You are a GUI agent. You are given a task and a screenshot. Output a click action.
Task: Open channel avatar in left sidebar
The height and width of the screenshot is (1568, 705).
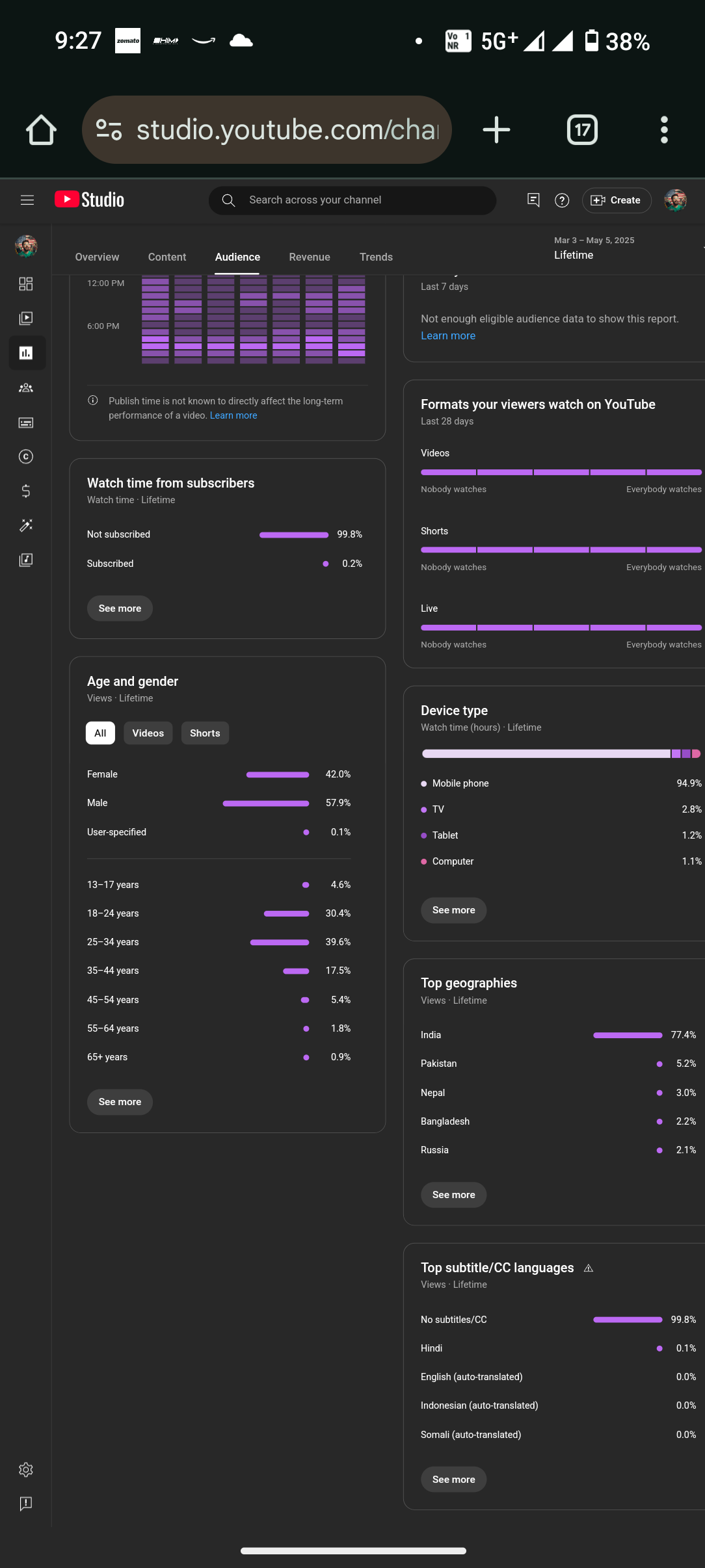click(26, 246)
